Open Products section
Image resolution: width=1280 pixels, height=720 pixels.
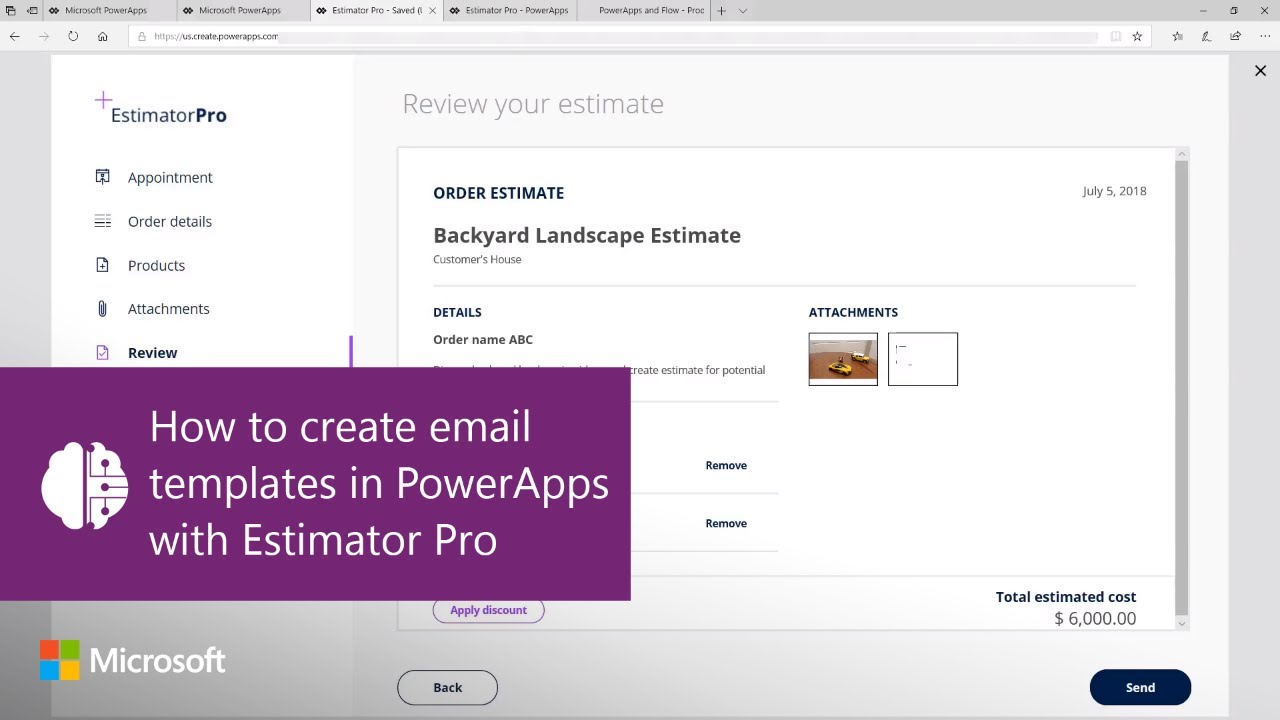coord(156,265)
